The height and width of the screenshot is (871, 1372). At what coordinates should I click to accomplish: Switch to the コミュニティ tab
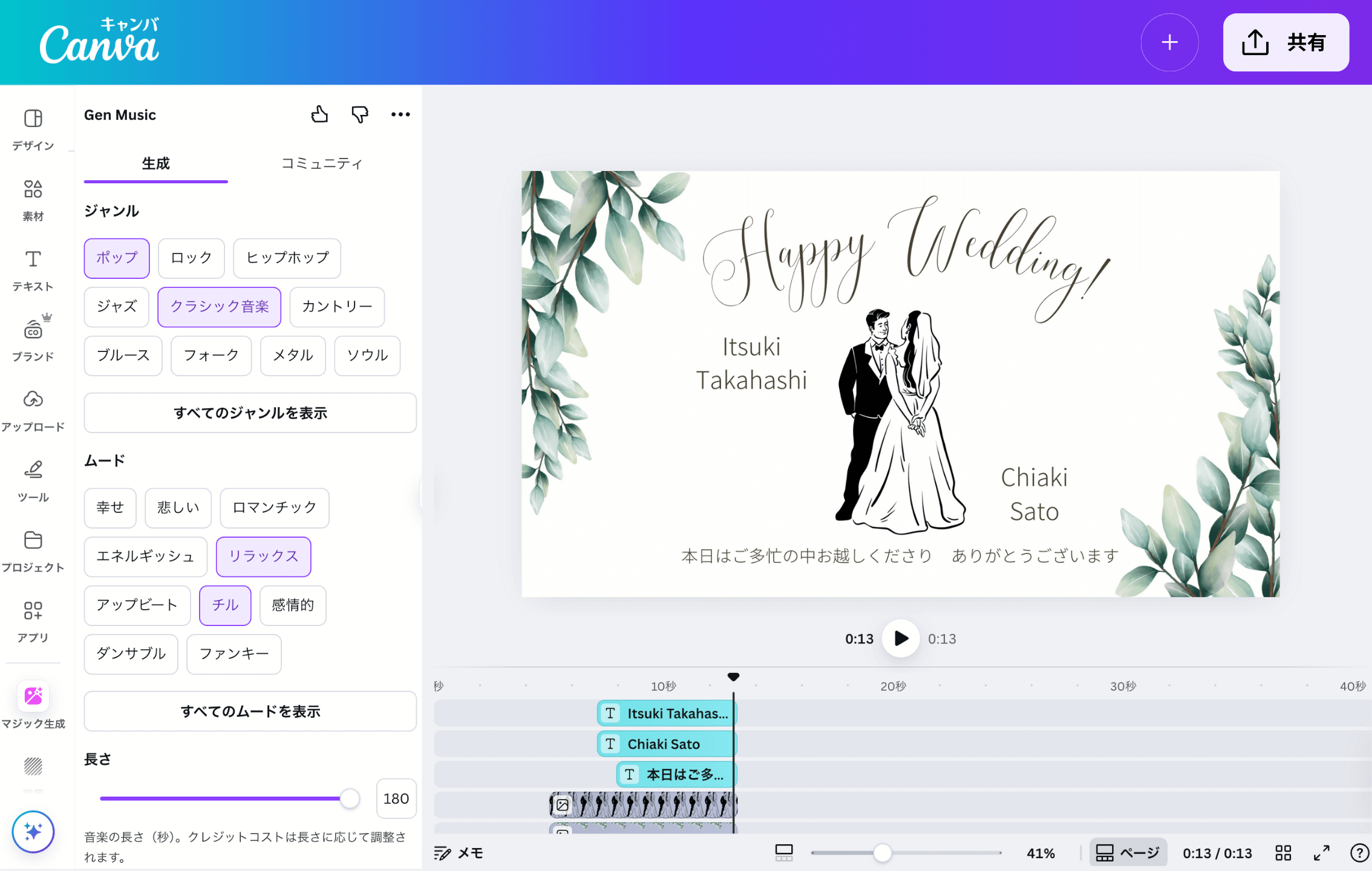coord(322,163)
